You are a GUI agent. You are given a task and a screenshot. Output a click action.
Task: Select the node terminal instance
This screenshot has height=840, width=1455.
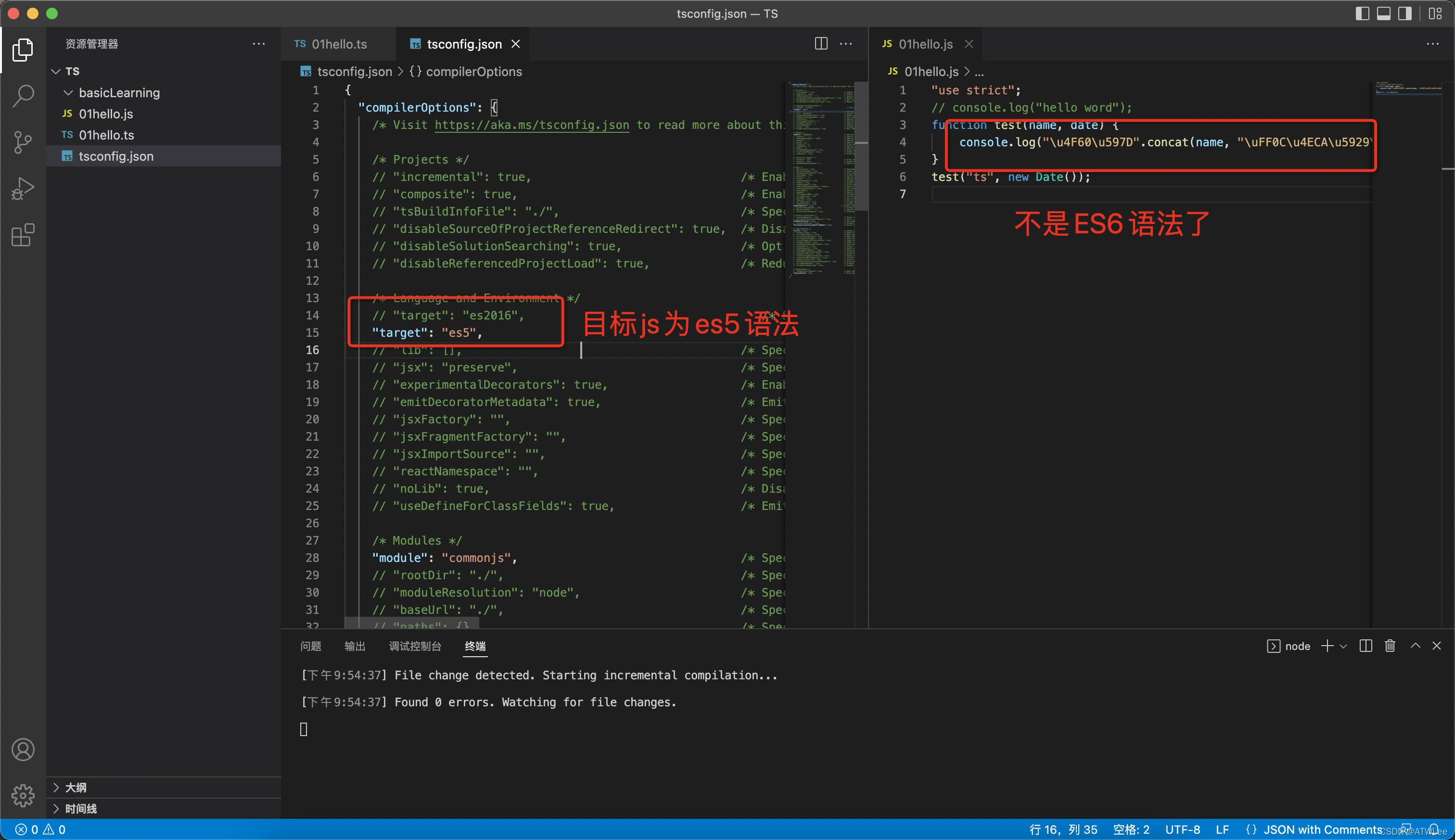point(1288,646)
